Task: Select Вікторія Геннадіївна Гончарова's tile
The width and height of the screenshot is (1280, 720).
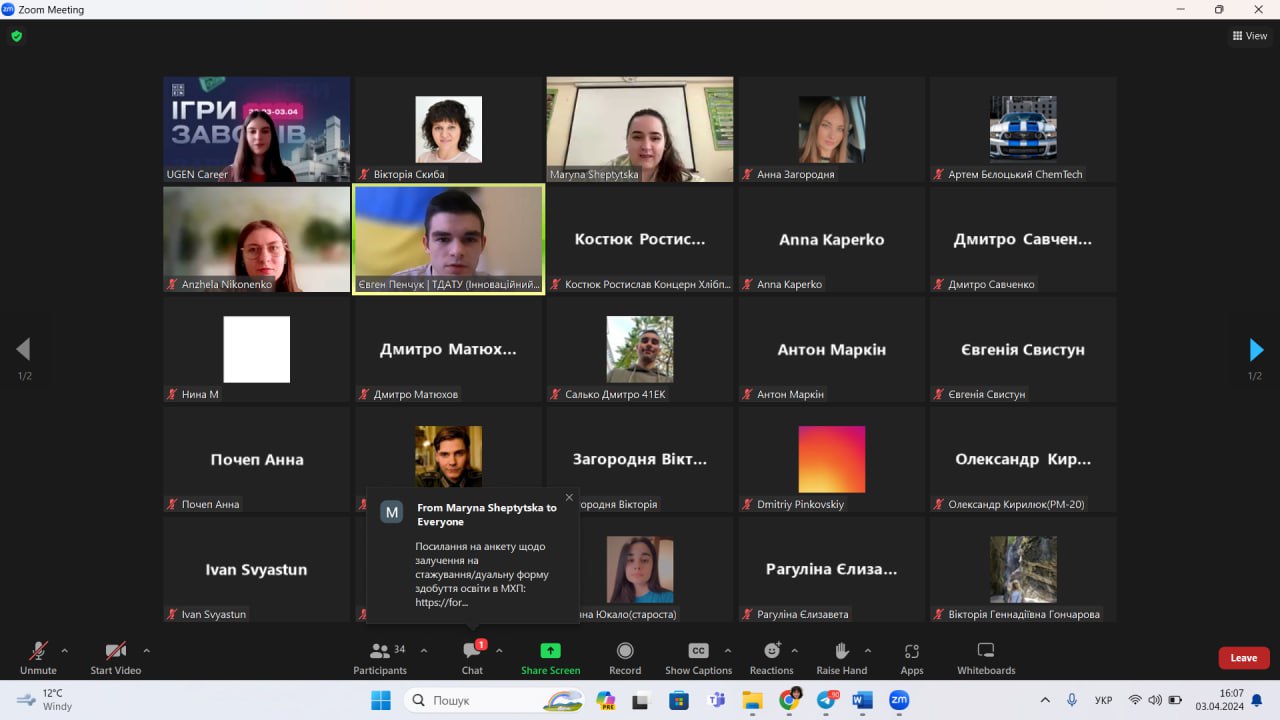Action: (x=1023, y=569)
